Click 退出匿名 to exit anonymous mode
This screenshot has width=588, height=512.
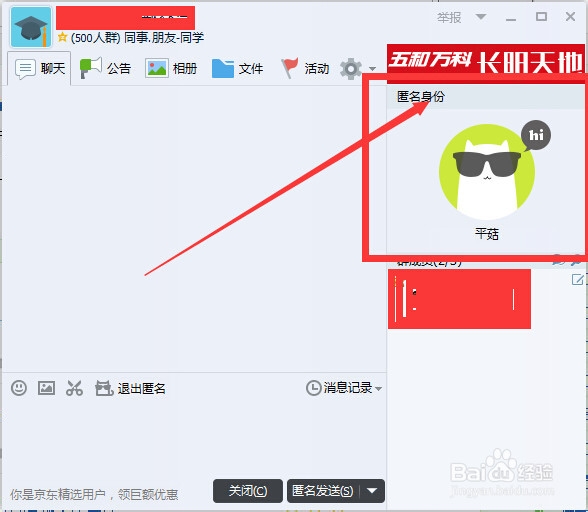point(130,388)
